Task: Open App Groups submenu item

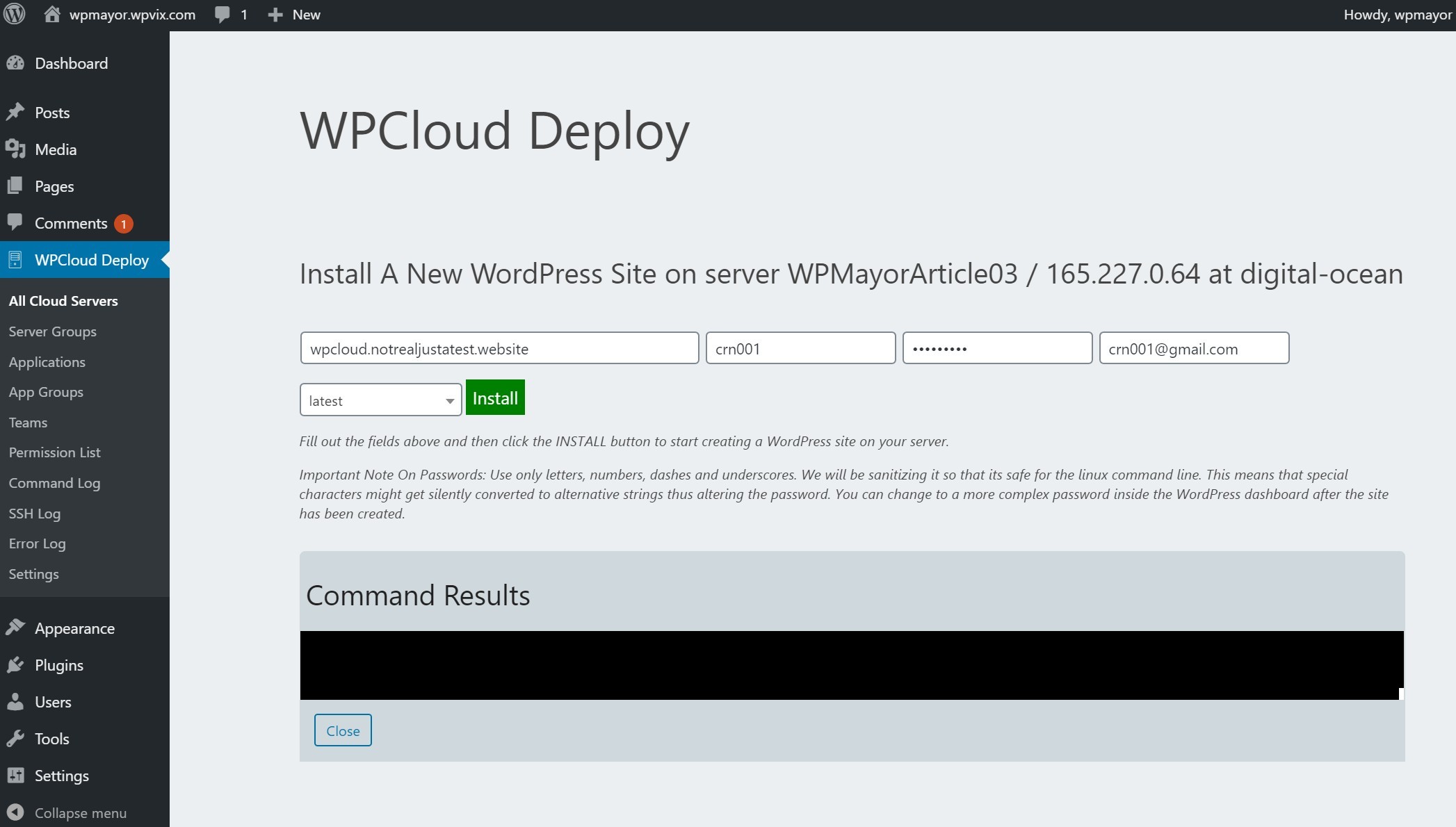Action: [x=46, y=392]
